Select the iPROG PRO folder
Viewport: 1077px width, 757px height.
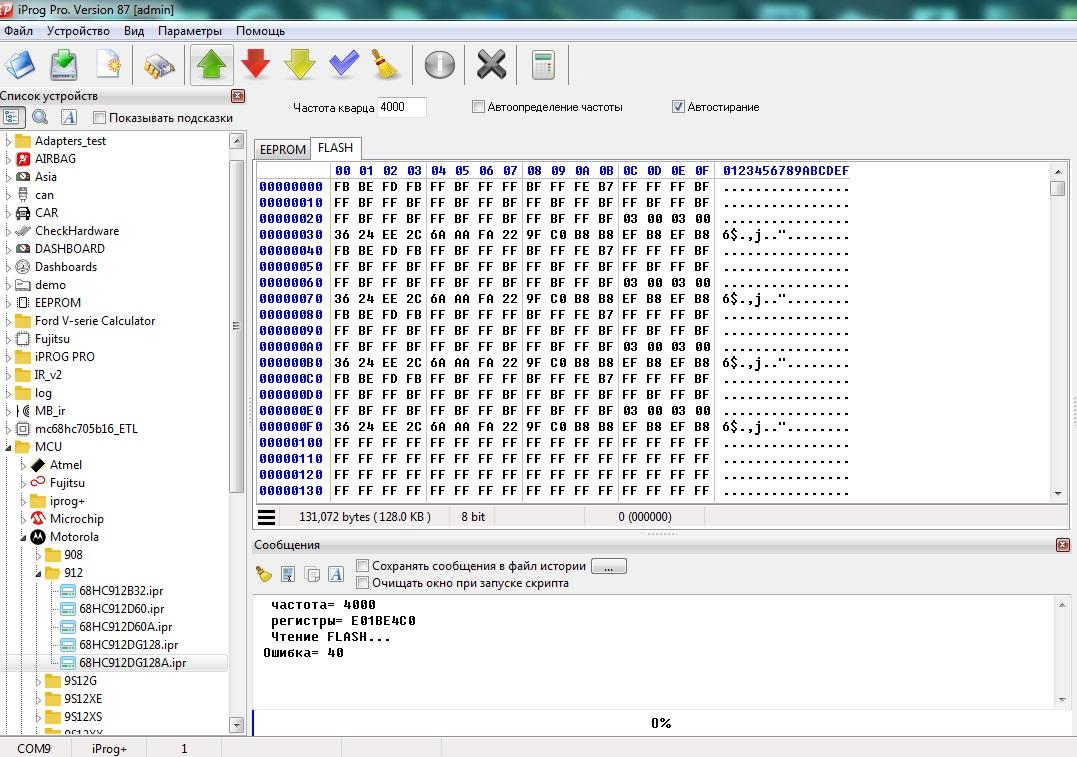pyautogui.click(x=65, y=357)
